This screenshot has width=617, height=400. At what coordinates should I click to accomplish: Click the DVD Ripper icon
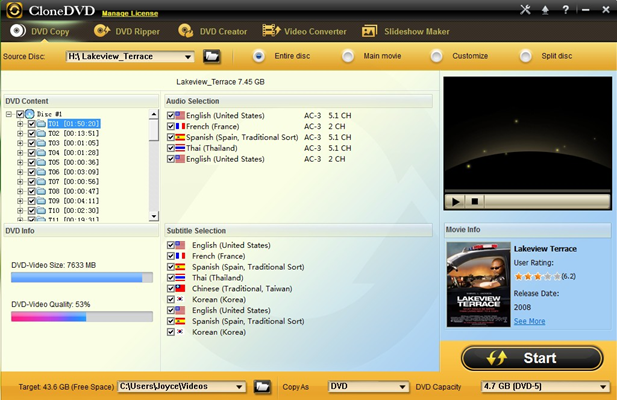pyautogui.click(x=102, y=31)
